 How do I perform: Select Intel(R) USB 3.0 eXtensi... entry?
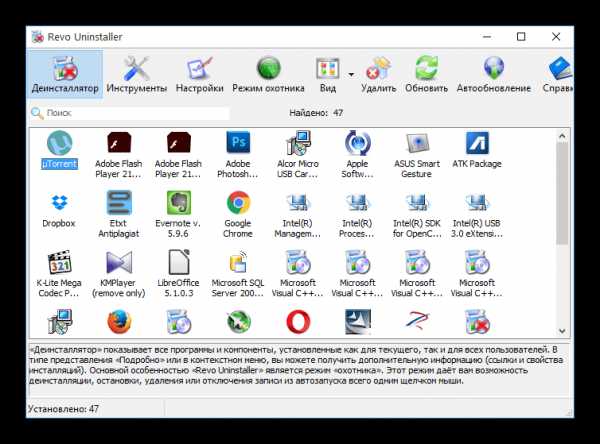point(477,214)
